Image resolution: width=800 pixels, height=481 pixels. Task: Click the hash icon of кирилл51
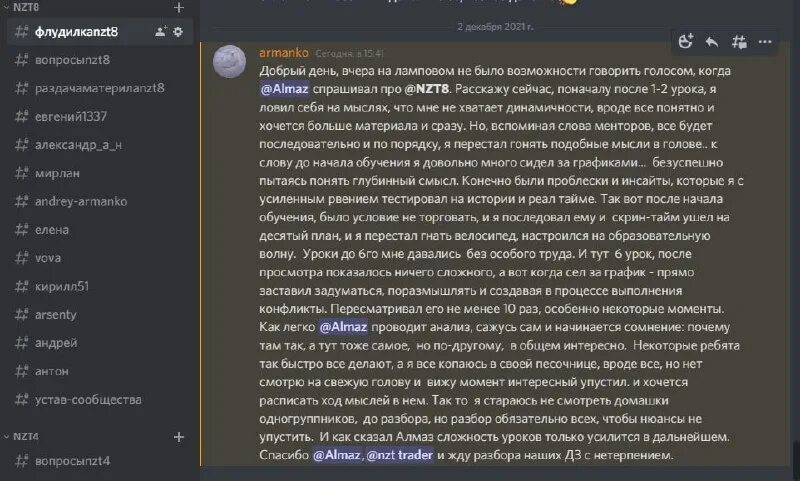[21, 286]
